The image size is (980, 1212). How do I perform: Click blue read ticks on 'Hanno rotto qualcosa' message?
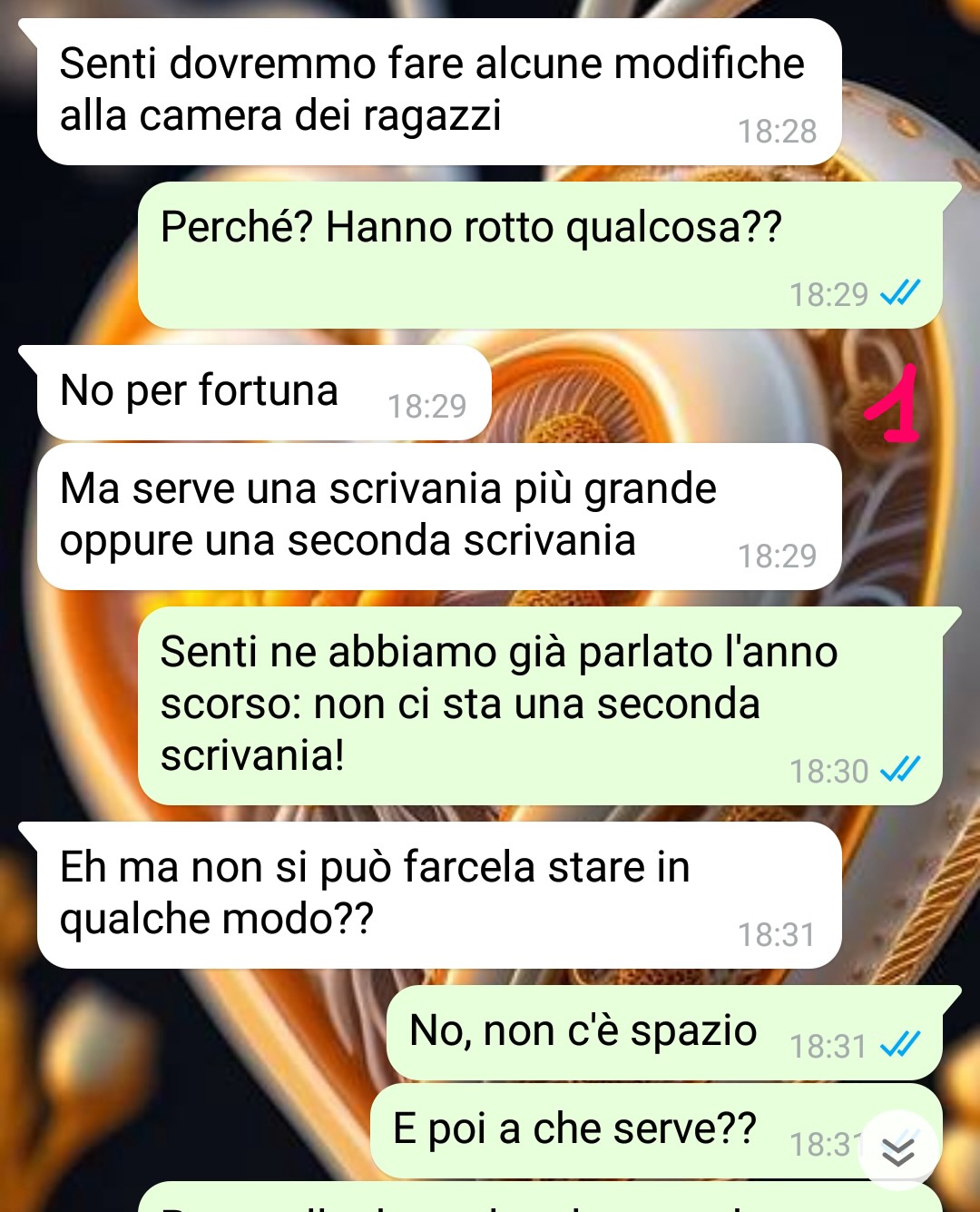(x=900, y=292)
